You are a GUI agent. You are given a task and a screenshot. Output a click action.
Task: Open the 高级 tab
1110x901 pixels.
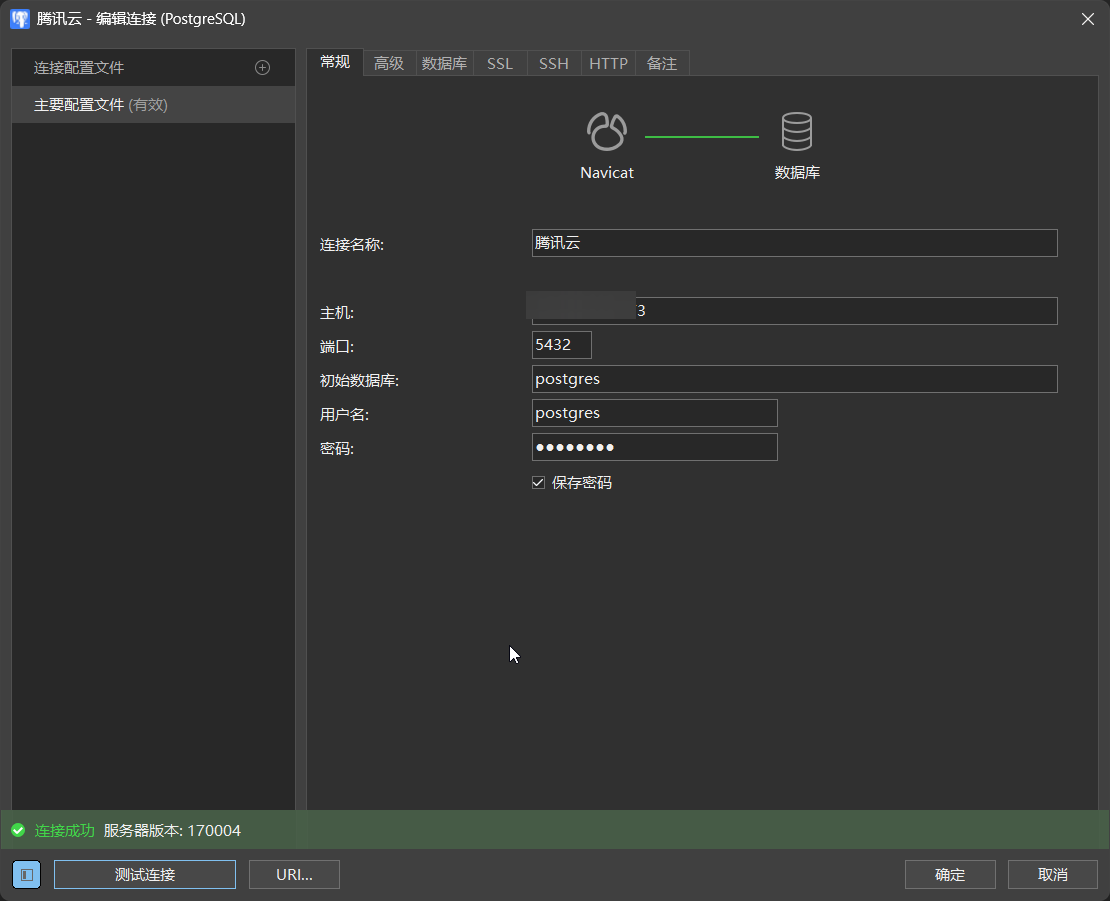tap(389, 64)
